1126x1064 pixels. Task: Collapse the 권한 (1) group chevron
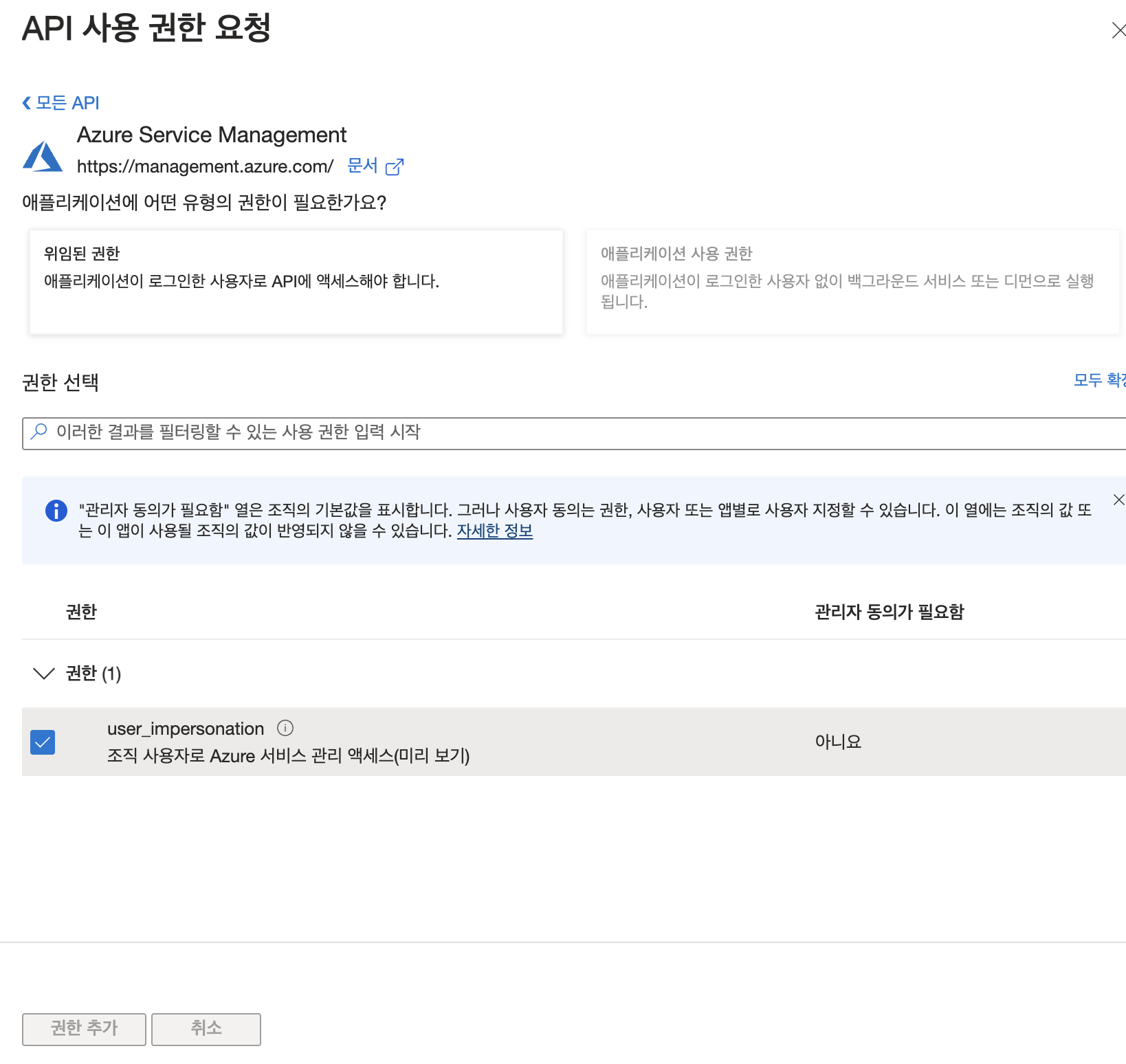[x=44, y=674]
